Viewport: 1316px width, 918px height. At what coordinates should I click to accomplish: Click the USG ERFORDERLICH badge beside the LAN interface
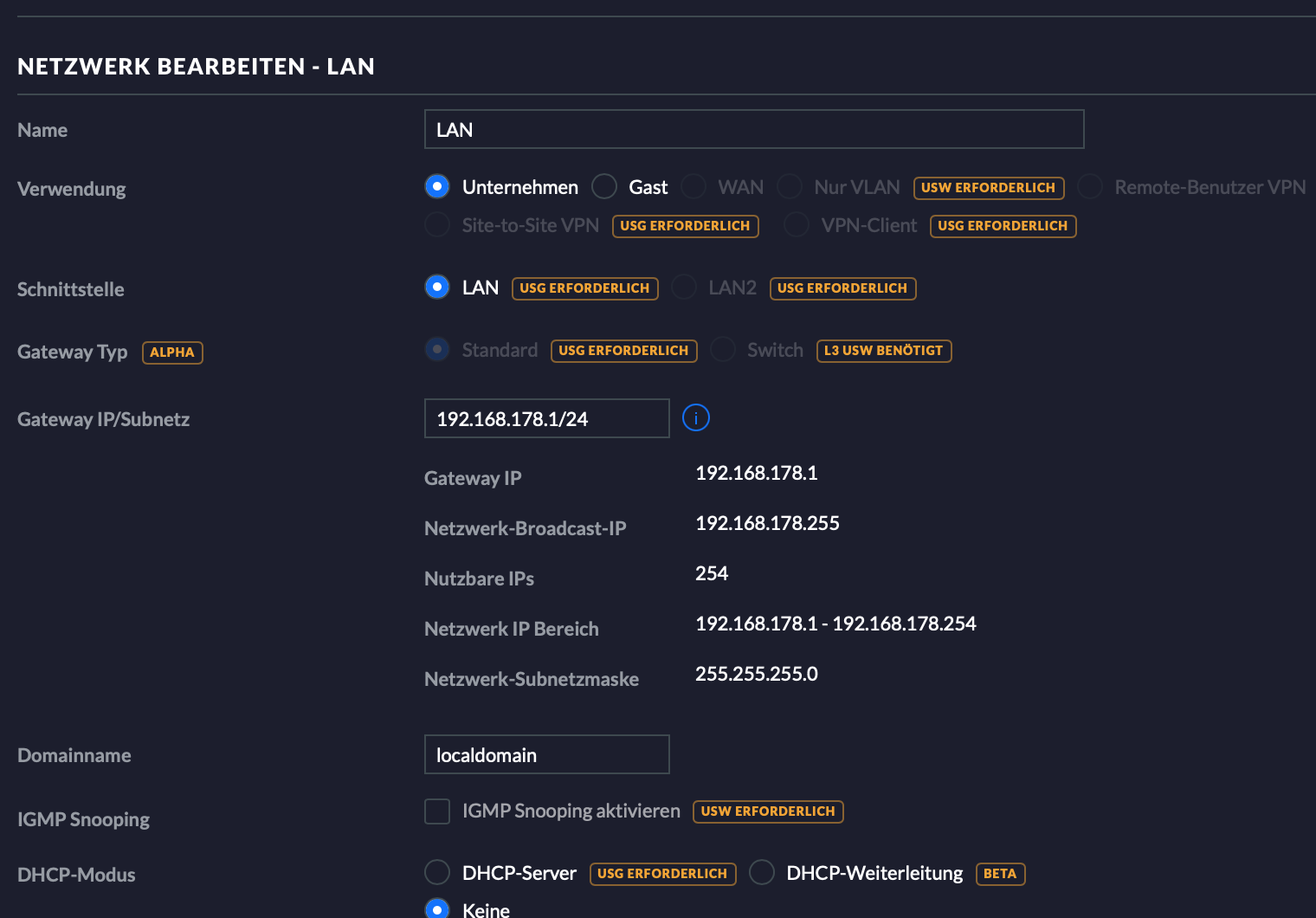[585, 288]
